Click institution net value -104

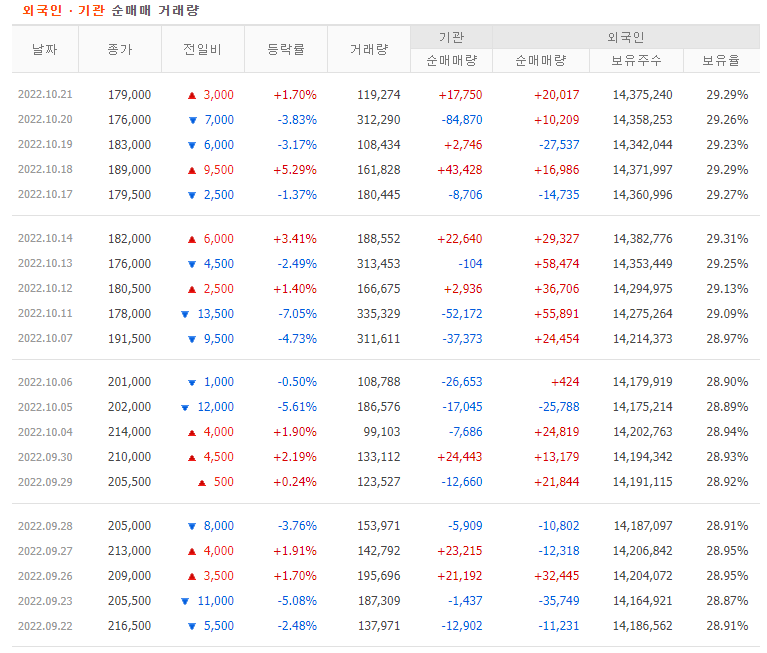(x=471, y=264)
